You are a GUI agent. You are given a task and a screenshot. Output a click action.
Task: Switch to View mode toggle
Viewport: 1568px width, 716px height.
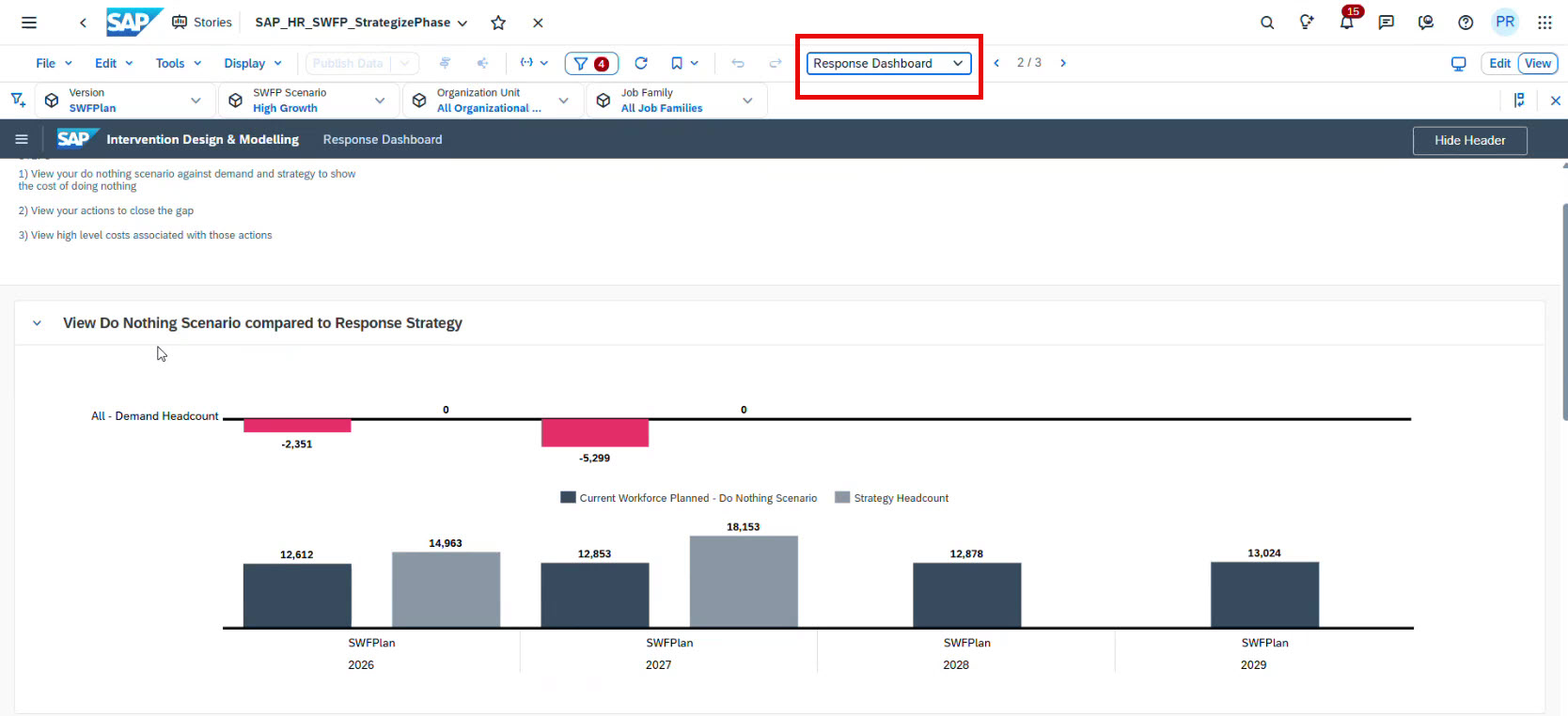point(1538,63)
